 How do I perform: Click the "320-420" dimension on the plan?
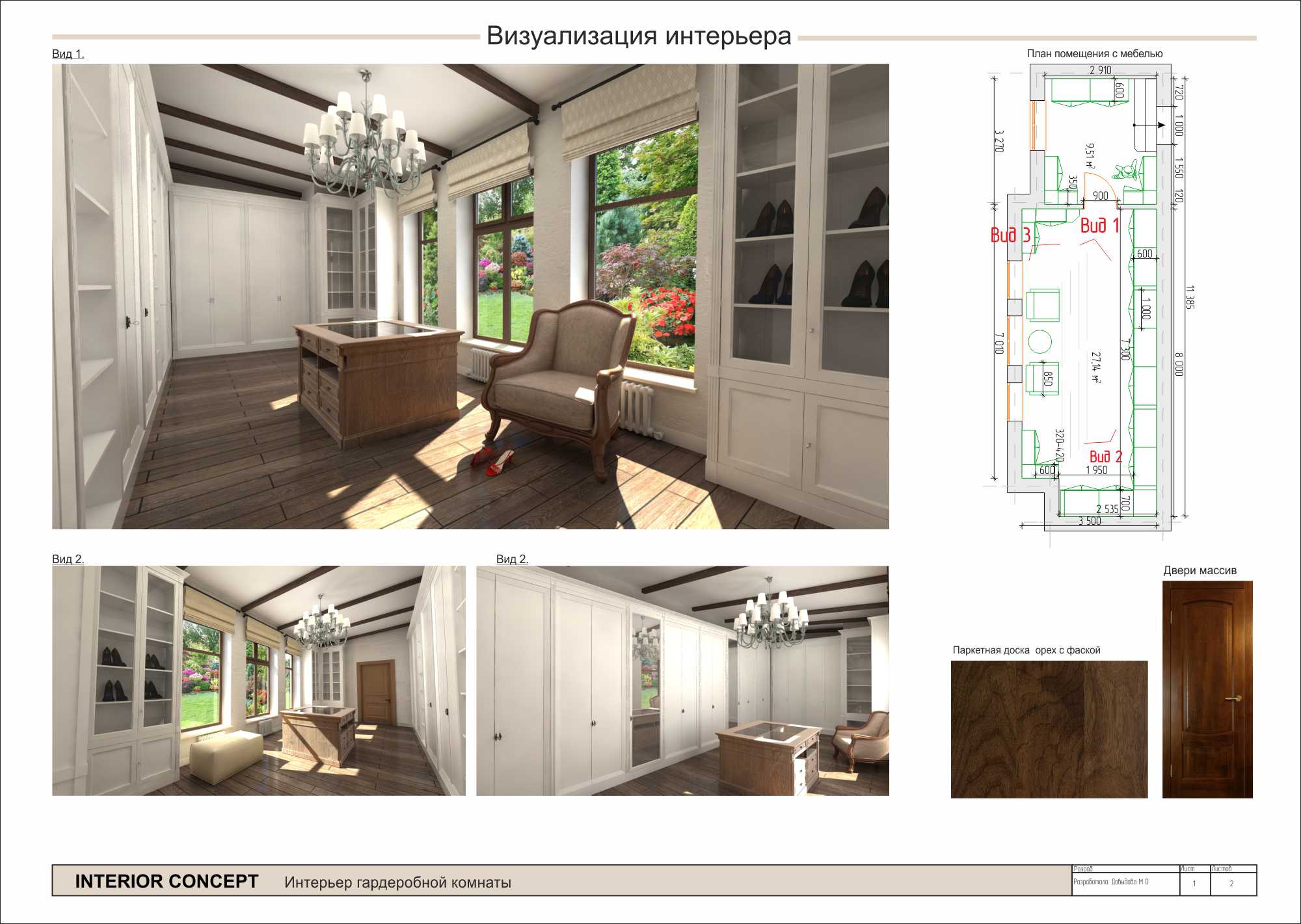tap(1059, 445)
